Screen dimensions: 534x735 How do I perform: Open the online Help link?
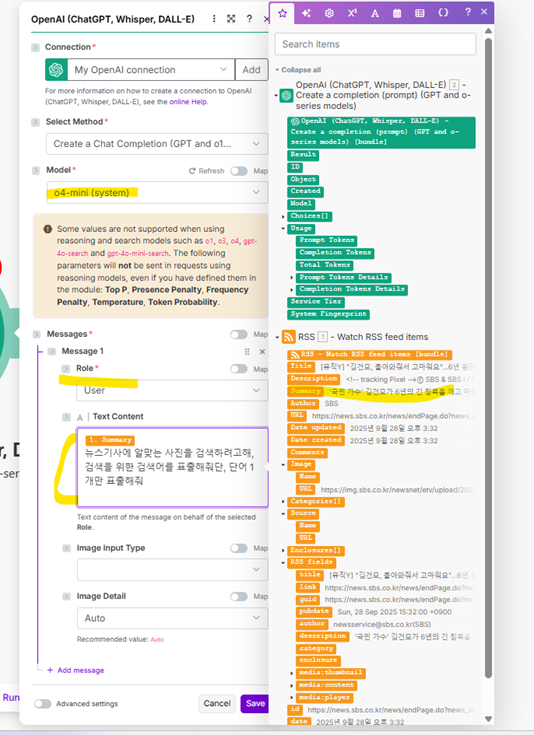[x=188, y=102]
